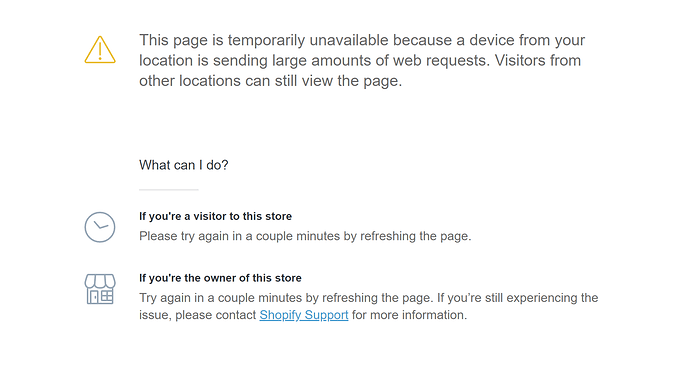Click the door in the storefront icon
Screen dimensions: 690x391
click(x=94, y=297)
